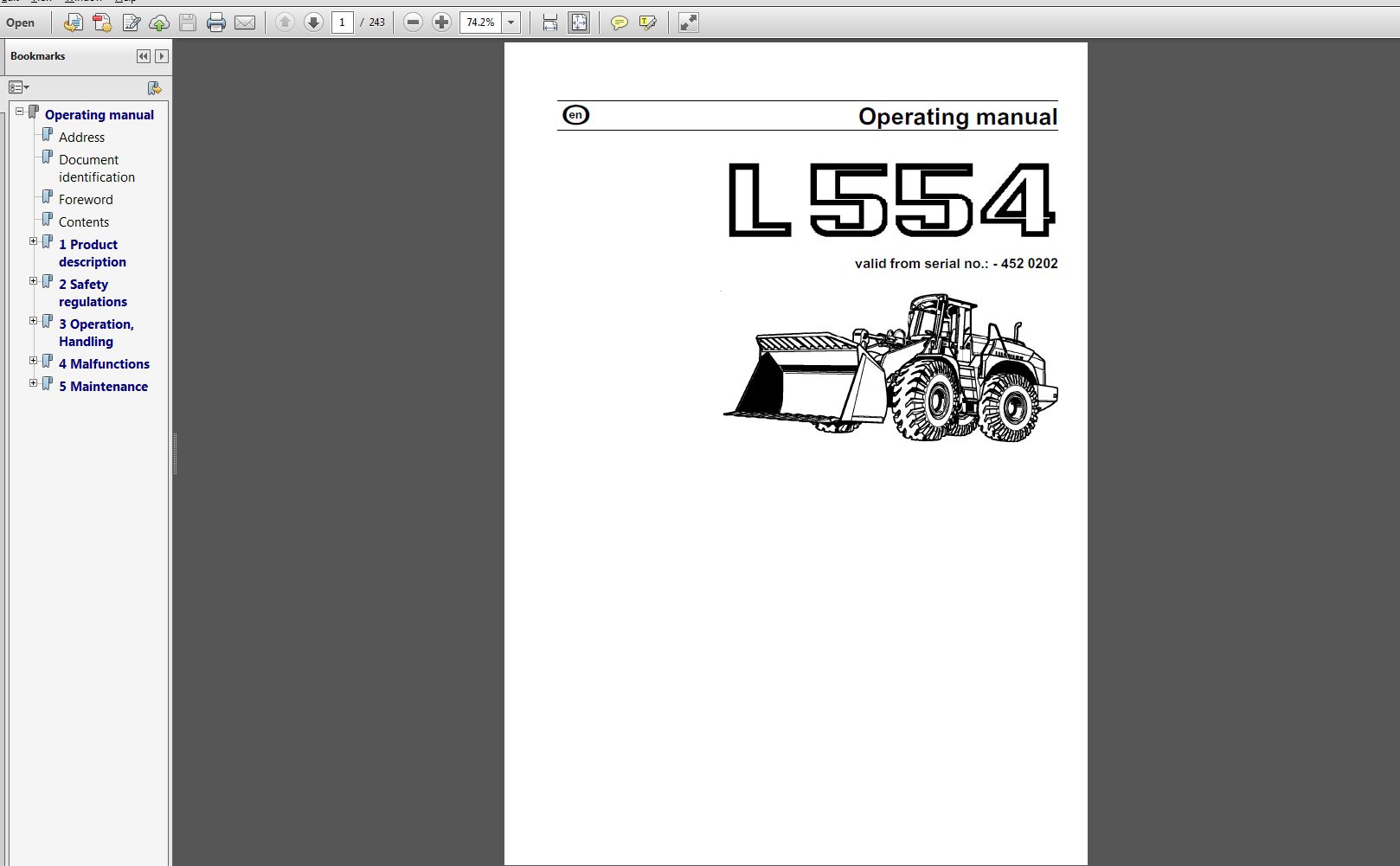
Task: Click the valid from serial no. text
Action: [956, 264]
